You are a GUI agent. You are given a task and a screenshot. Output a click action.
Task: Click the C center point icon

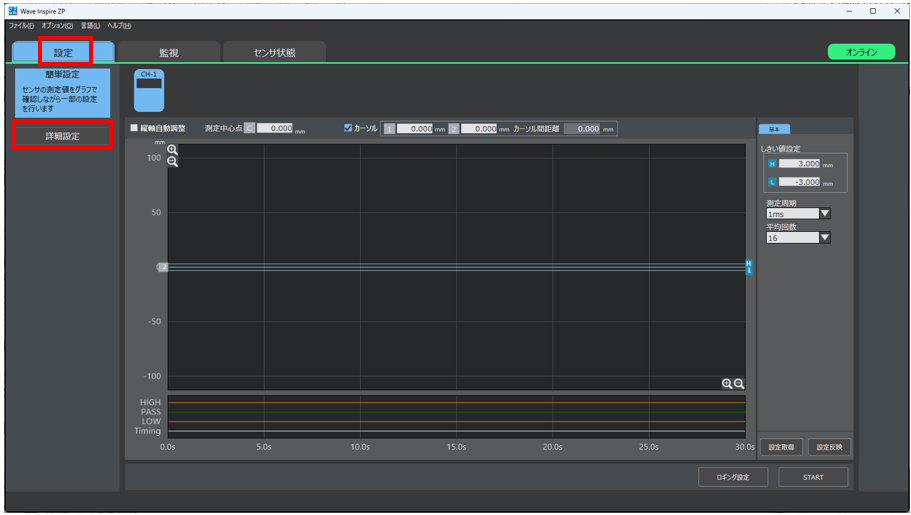click(x=249, y=128)
